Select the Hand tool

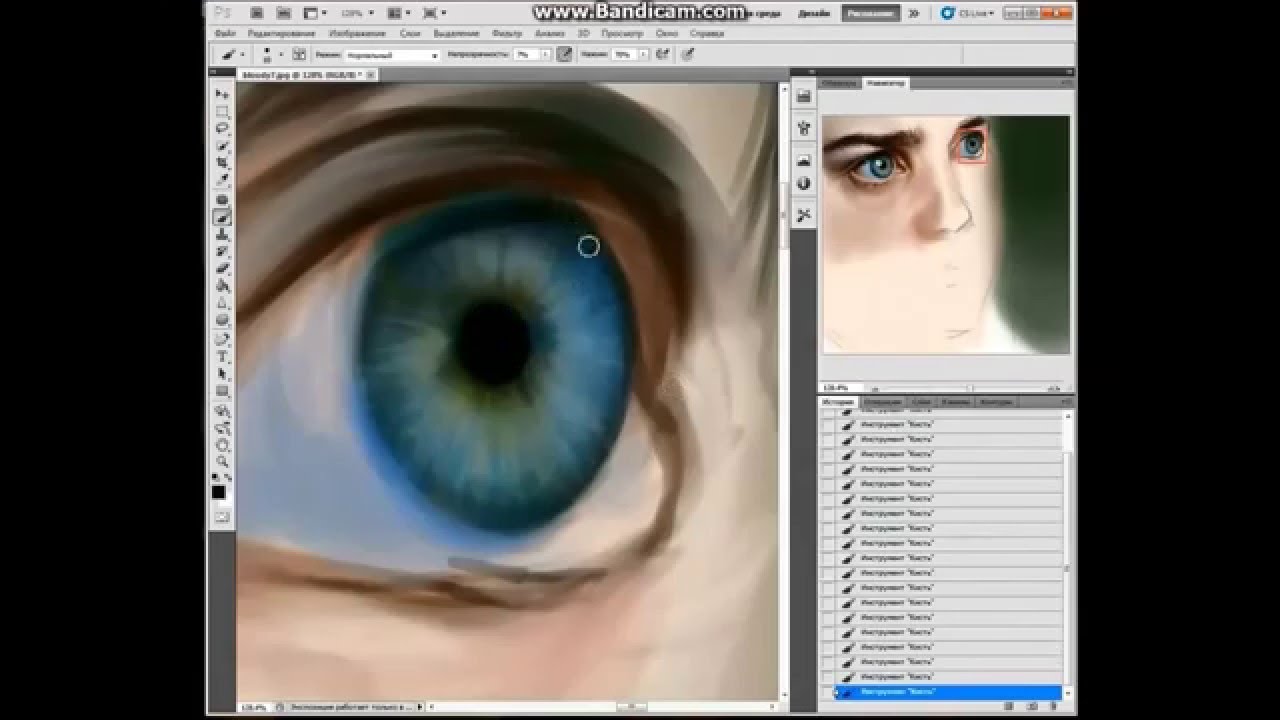(x=222, y=445)
